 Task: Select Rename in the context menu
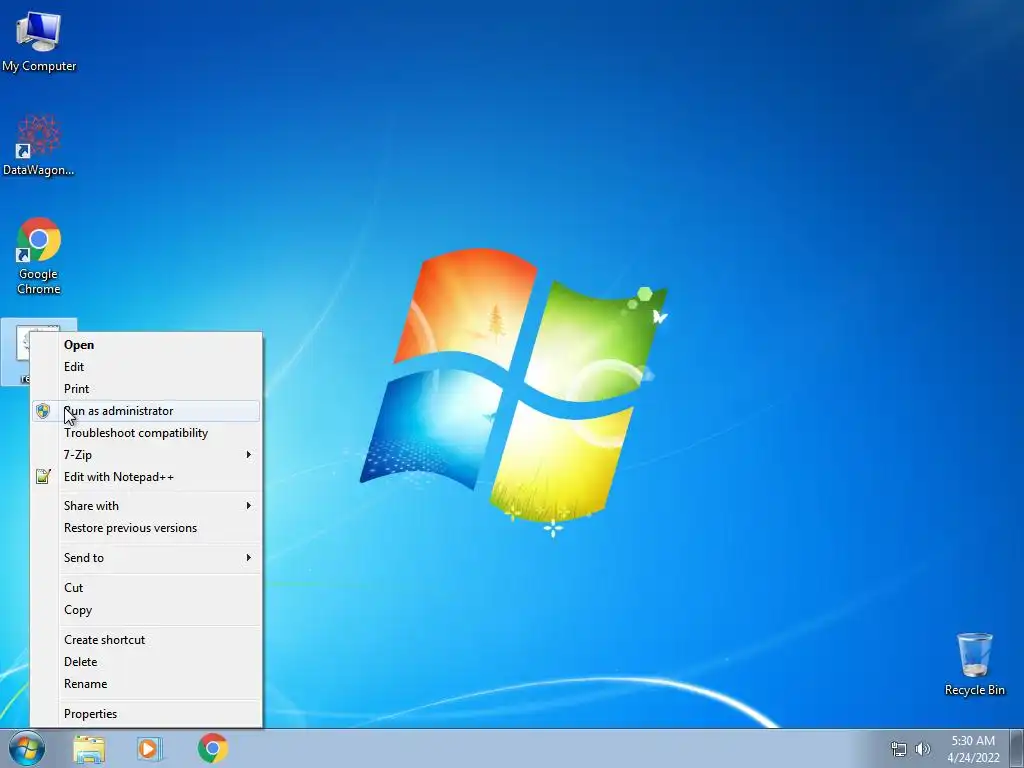click(x=146, y=684)
